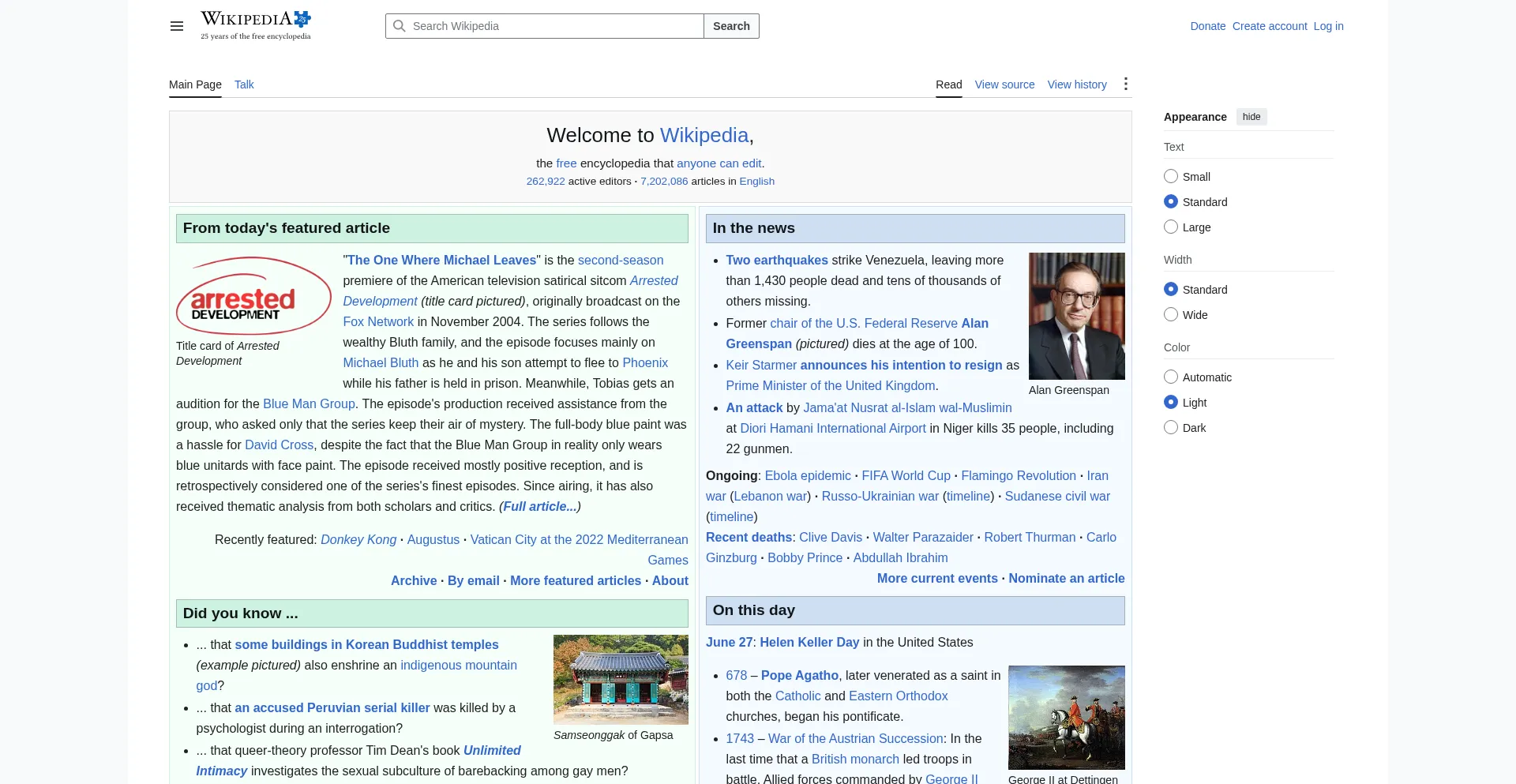Click the Russo-Ukrainian war link
Screen dimensions: 1516x784
click(880, 496)
